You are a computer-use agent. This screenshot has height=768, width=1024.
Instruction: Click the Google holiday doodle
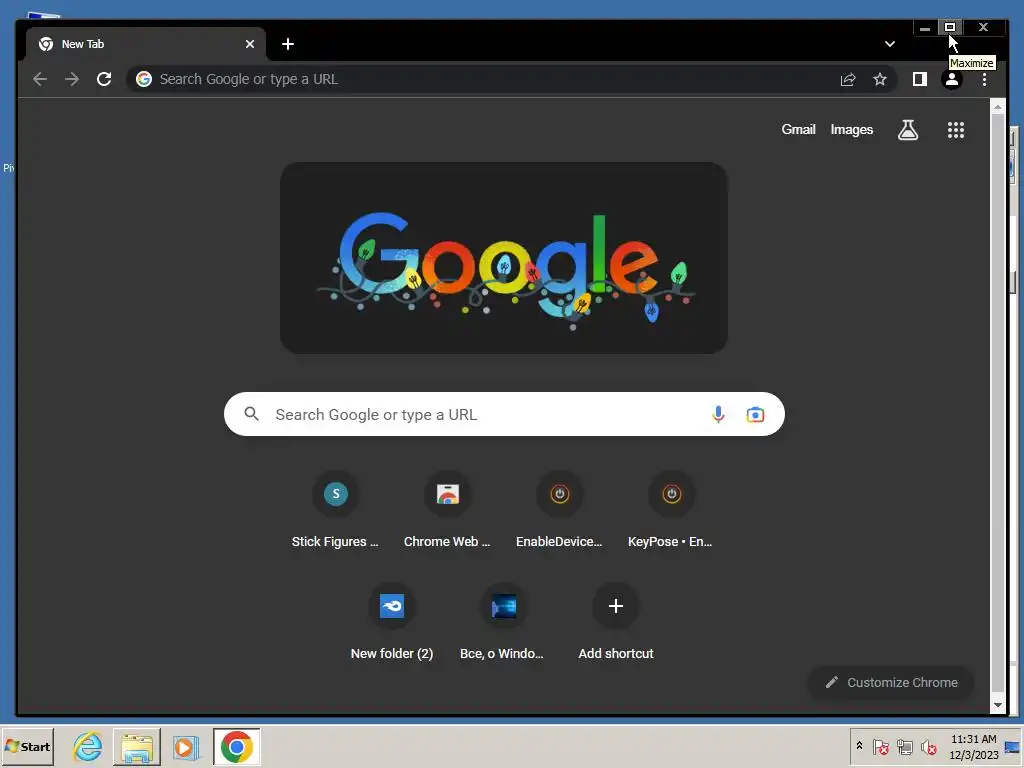click(504, 258)
